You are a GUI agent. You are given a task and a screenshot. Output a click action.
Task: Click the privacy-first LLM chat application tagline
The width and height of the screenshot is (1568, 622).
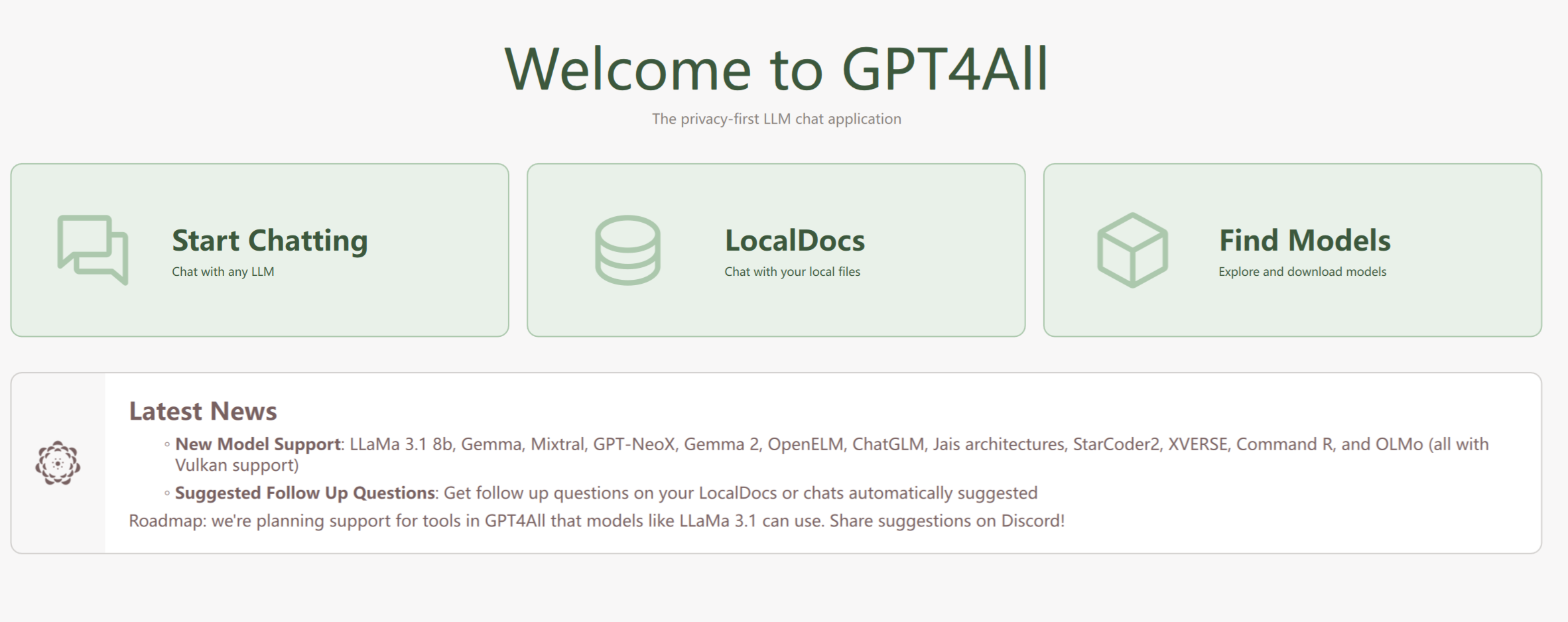point(776,119)
